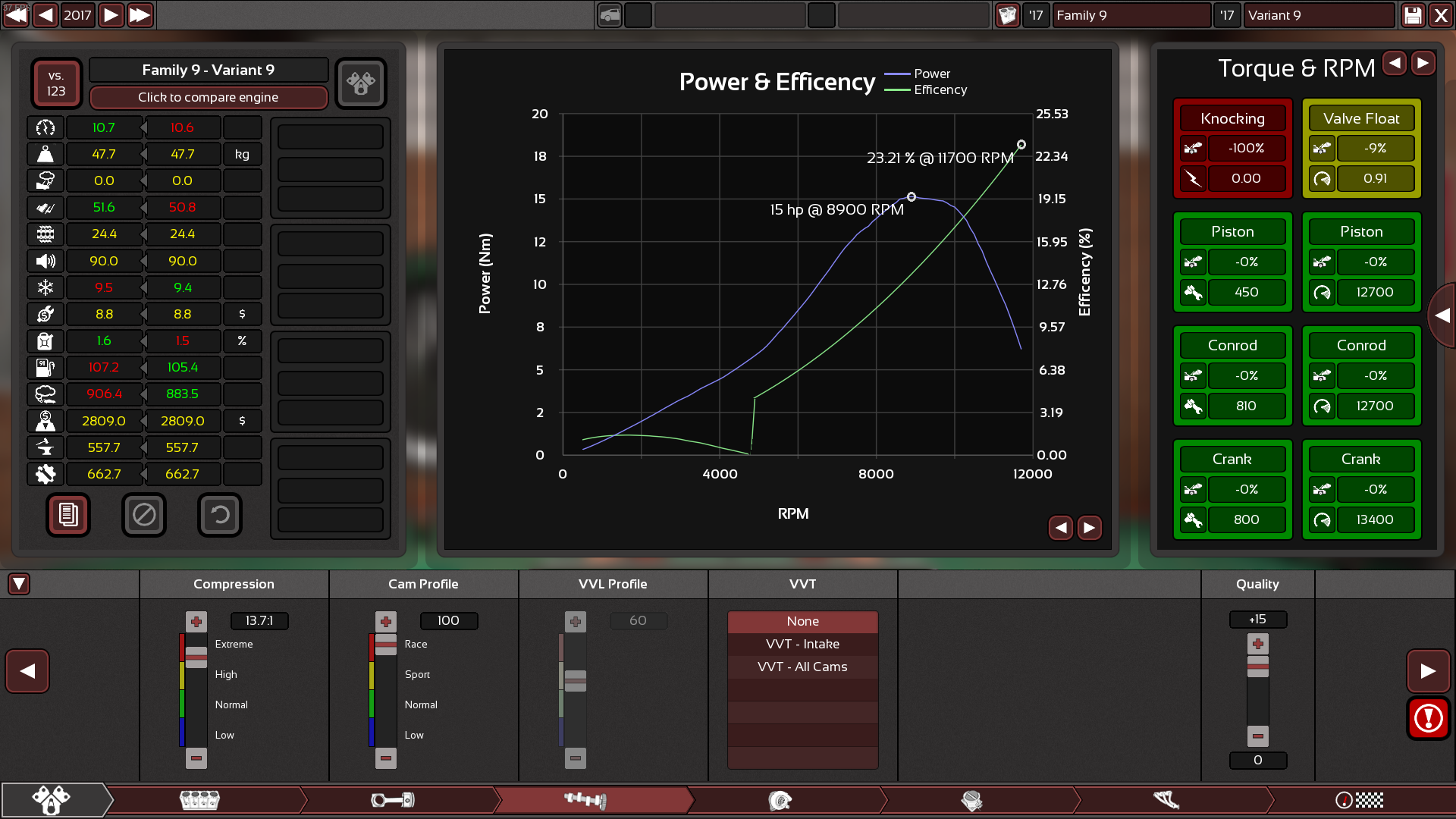Open the test checkered flag tab at the bottom
The width and height of the screenshot is (1456, 819).
coord(1360,800)
